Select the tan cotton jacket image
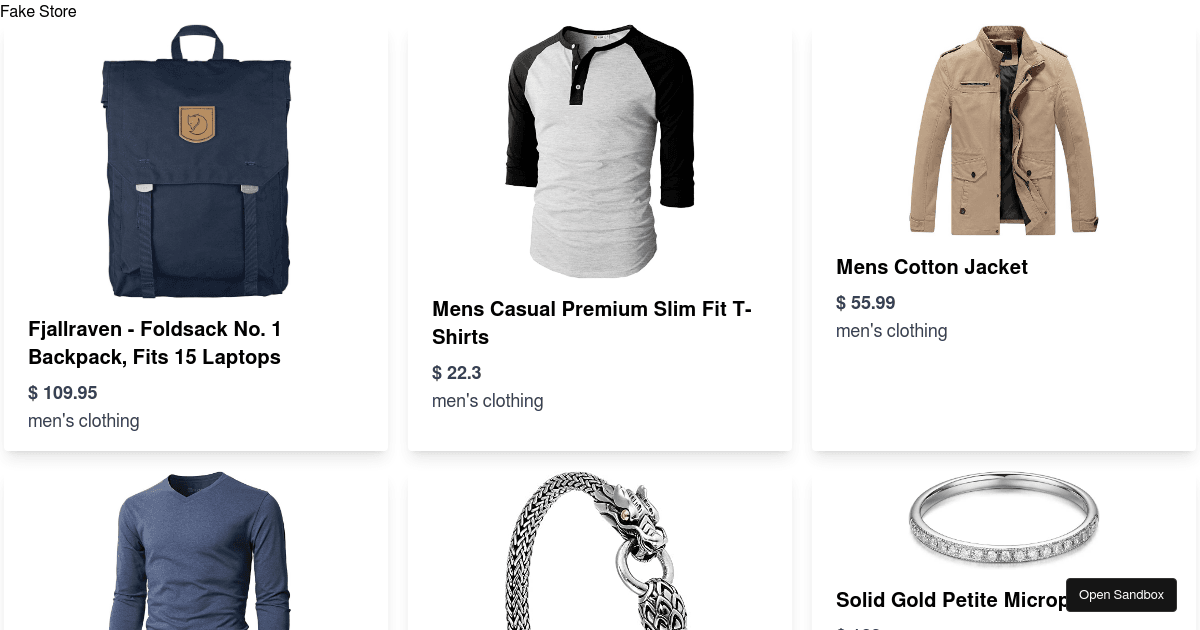 (1003, 130)
